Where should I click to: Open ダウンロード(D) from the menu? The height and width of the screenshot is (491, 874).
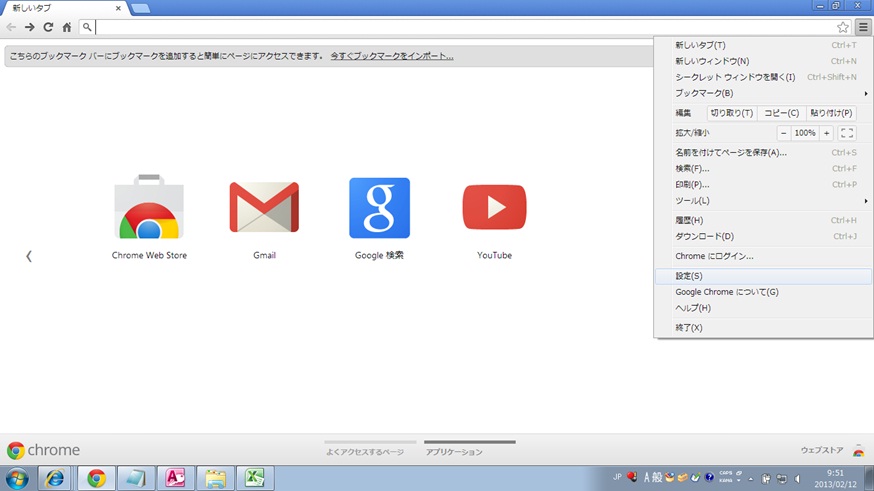[764, 236]
